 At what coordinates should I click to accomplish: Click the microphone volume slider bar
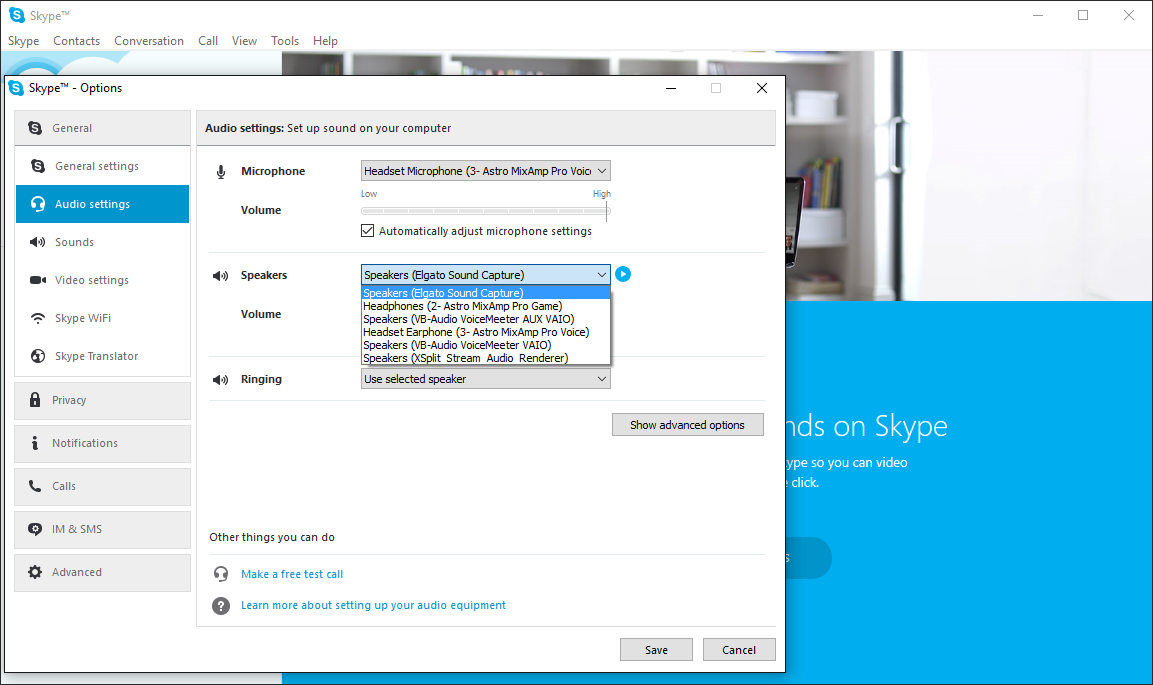485,211
